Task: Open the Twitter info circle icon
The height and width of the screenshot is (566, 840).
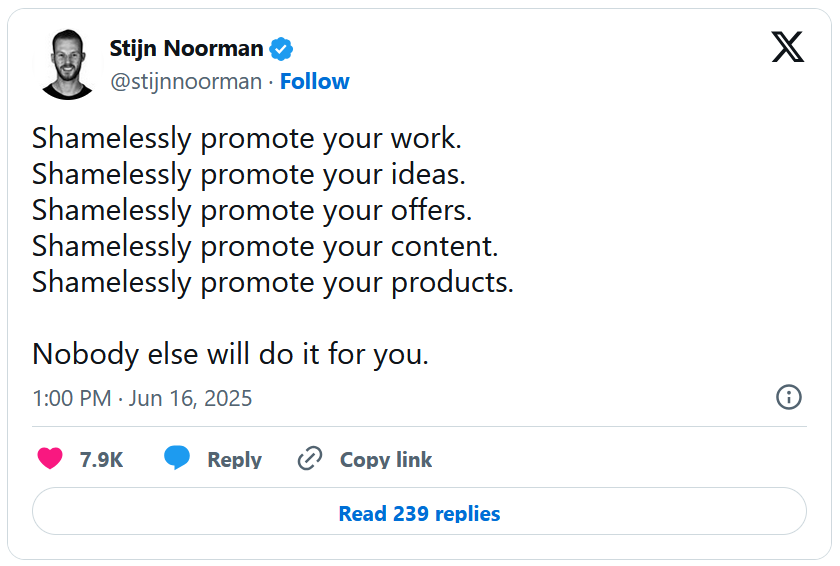Action: (789, 397)
